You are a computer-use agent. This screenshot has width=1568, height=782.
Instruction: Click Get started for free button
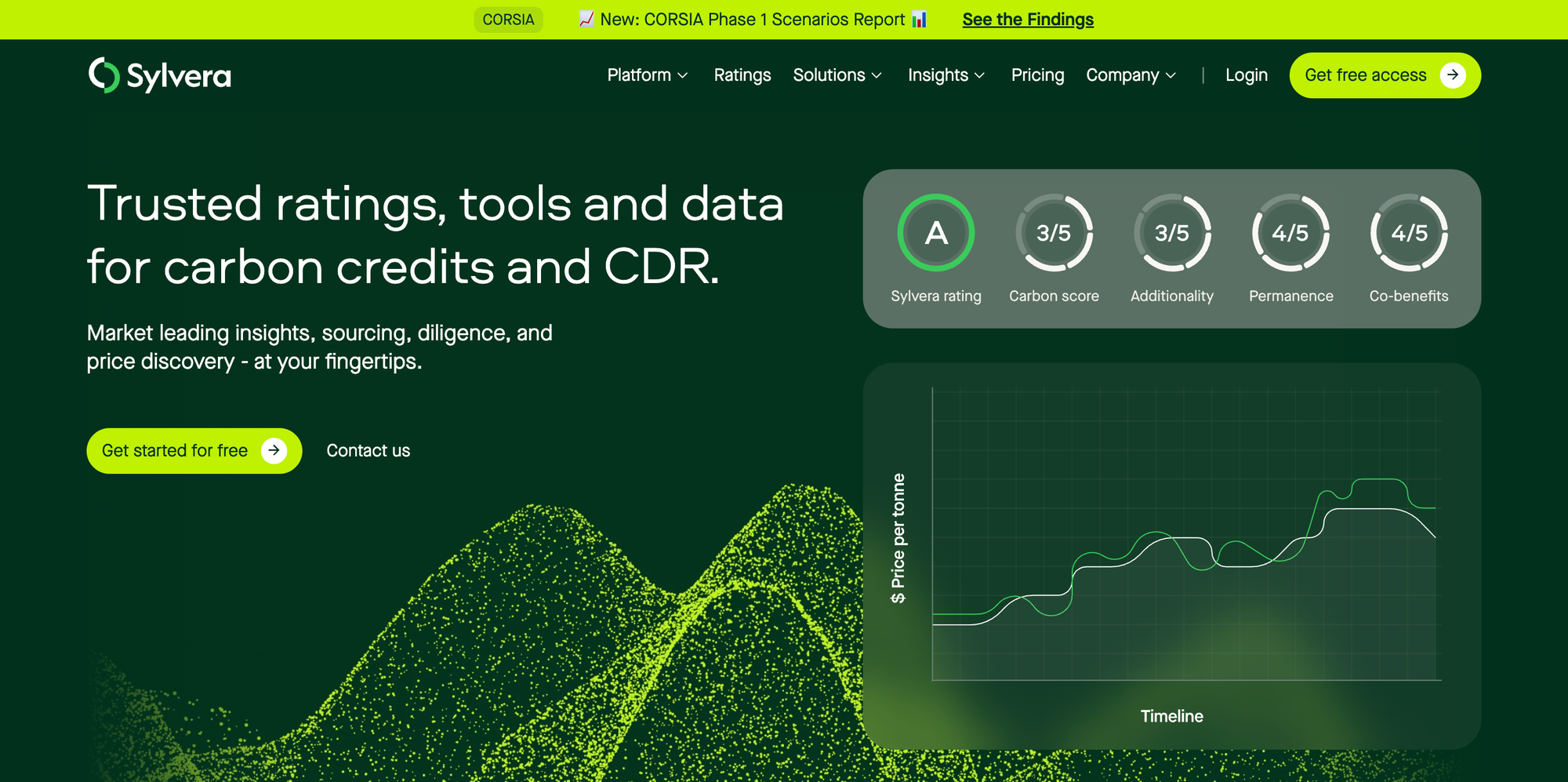tap(194, 451)
